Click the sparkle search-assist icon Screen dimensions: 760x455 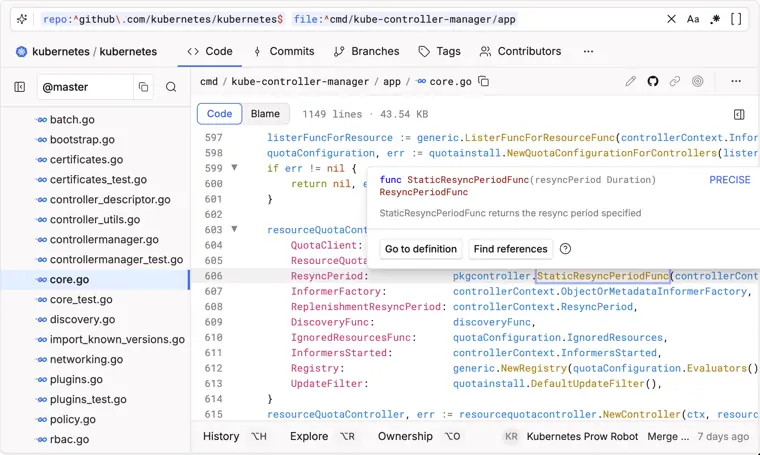[22, 19]
